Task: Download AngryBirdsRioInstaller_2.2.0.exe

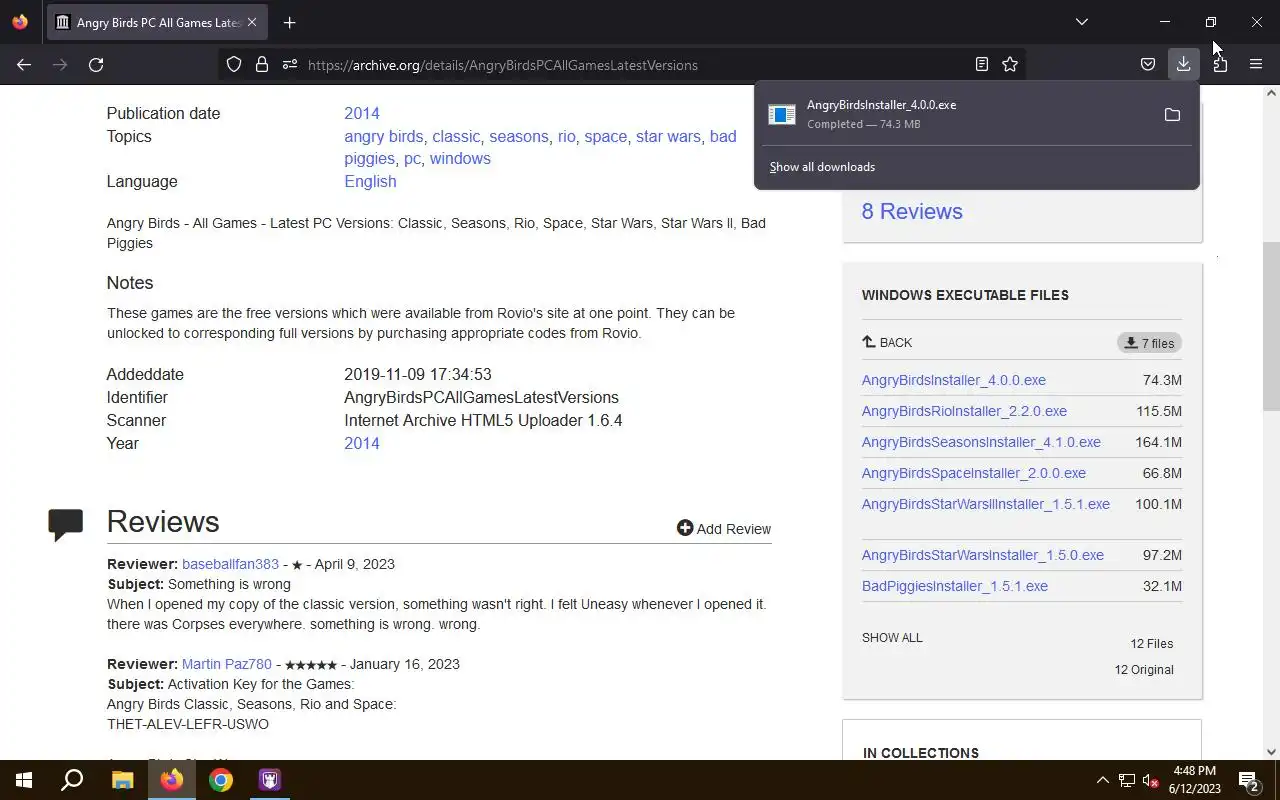Action: tap(964, 411)
